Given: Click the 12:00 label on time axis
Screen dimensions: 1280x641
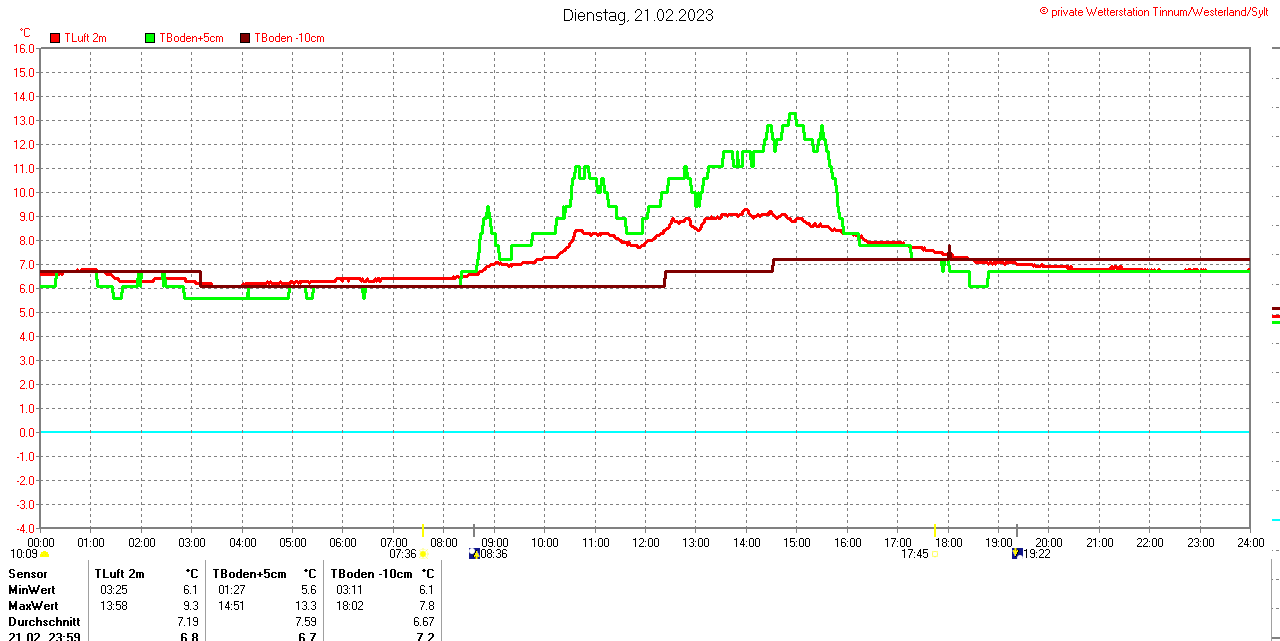Looking at the screenshot, I should (645, 543).
